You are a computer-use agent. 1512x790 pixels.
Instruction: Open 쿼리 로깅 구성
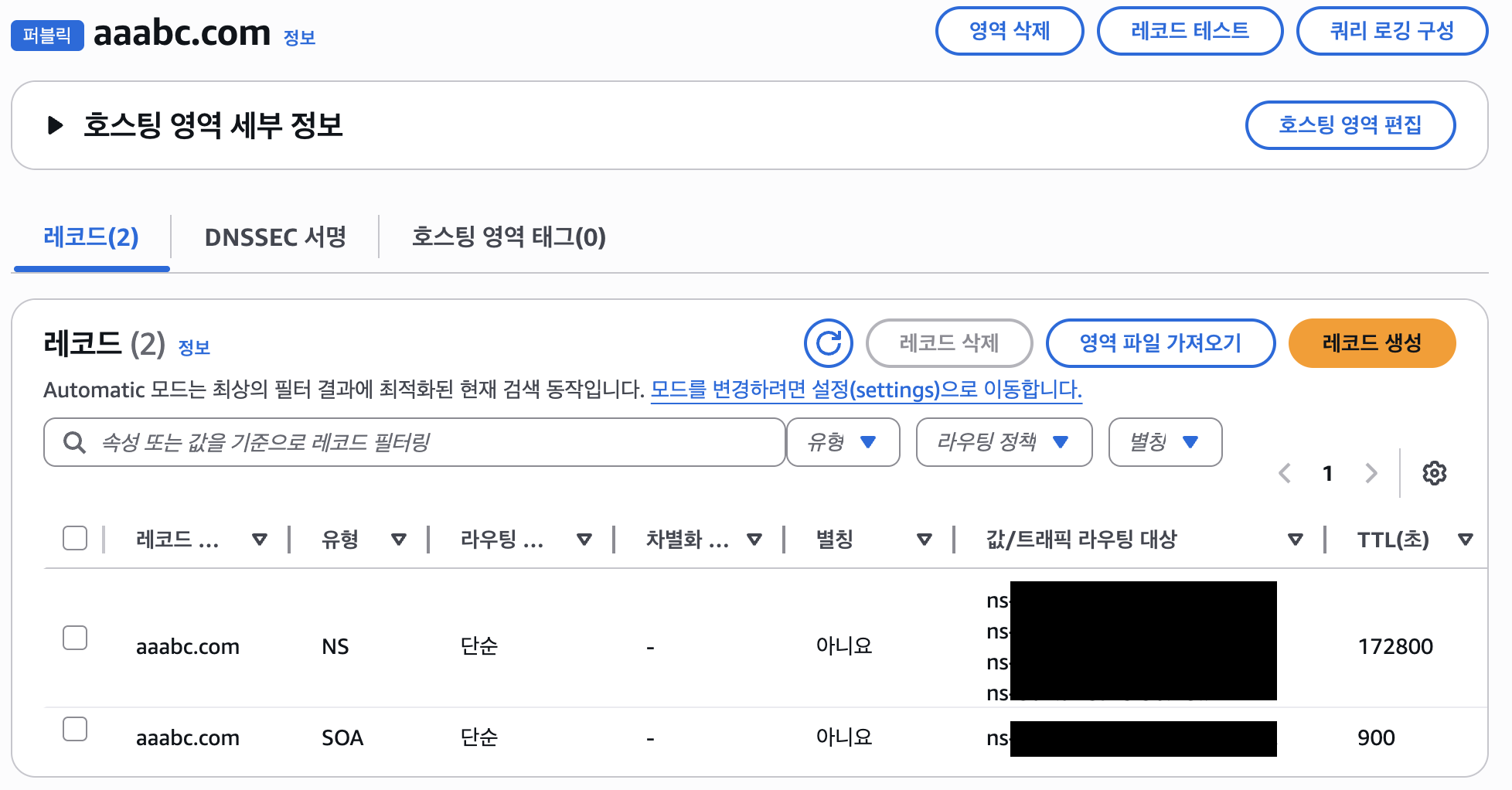pos(1391,31)
